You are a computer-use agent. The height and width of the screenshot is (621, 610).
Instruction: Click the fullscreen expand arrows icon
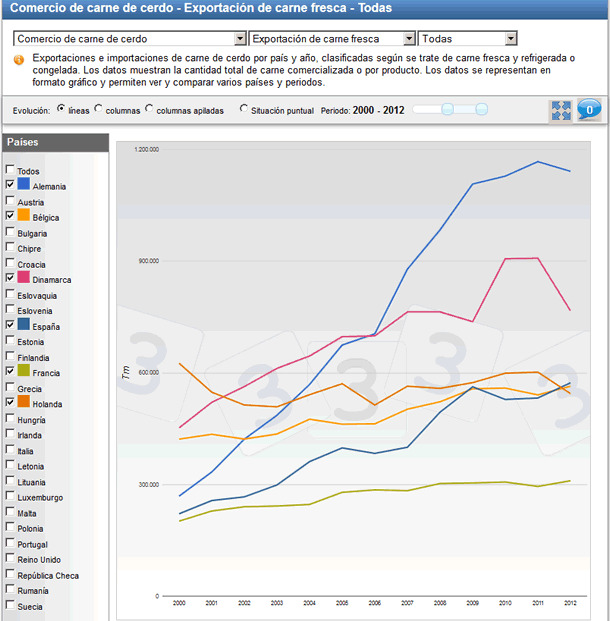pyautogui.click(x=561, y=110)
